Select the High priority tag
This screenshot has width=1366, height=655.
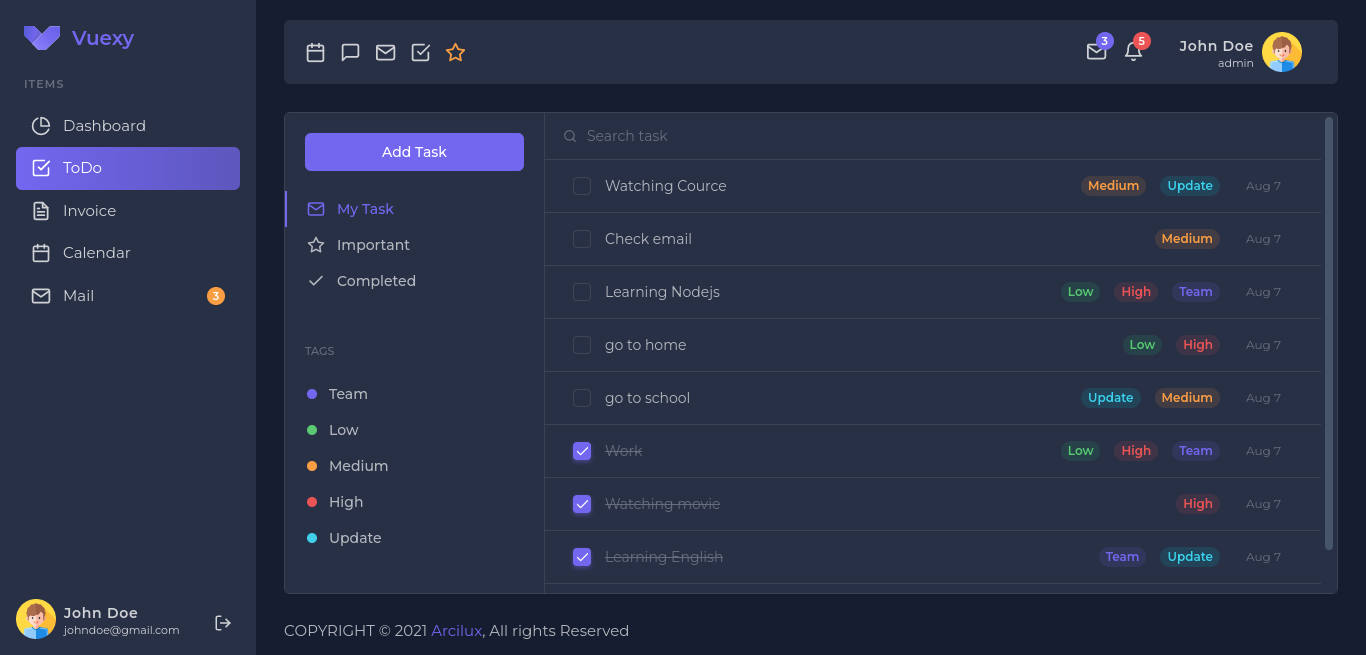coord(345,501)
